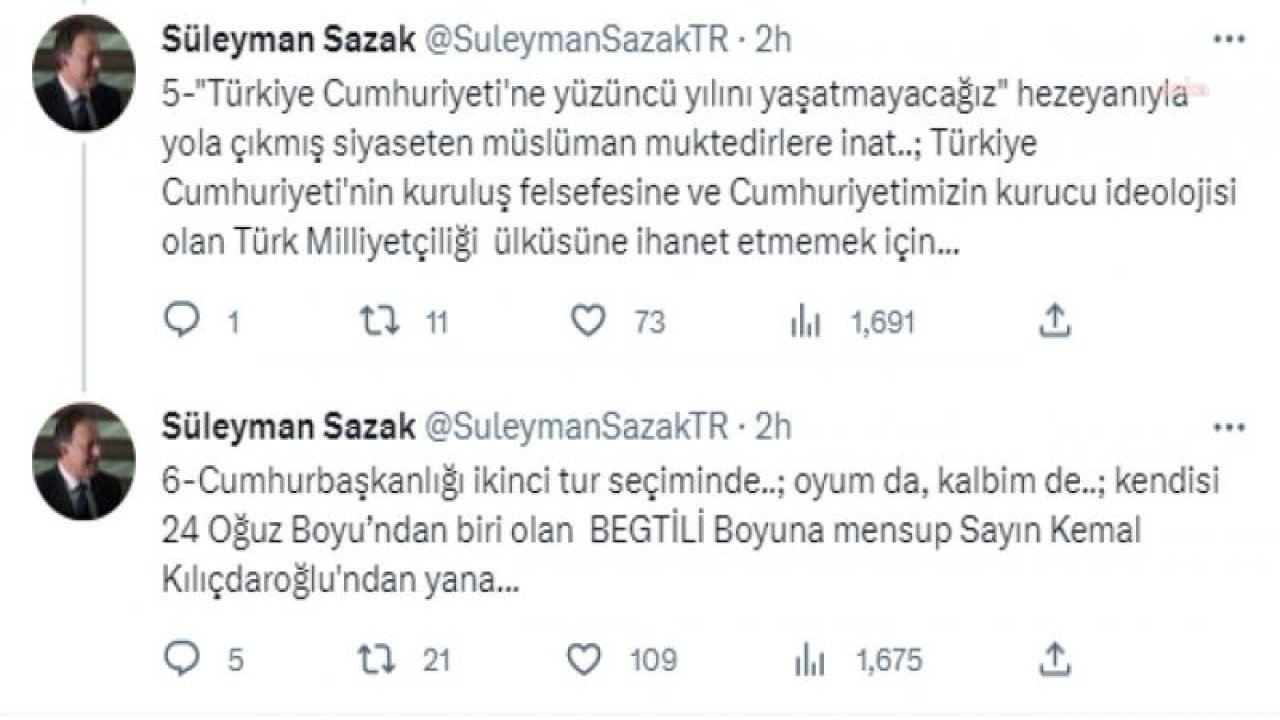Reply to the first tweet numbered 5

180,322
